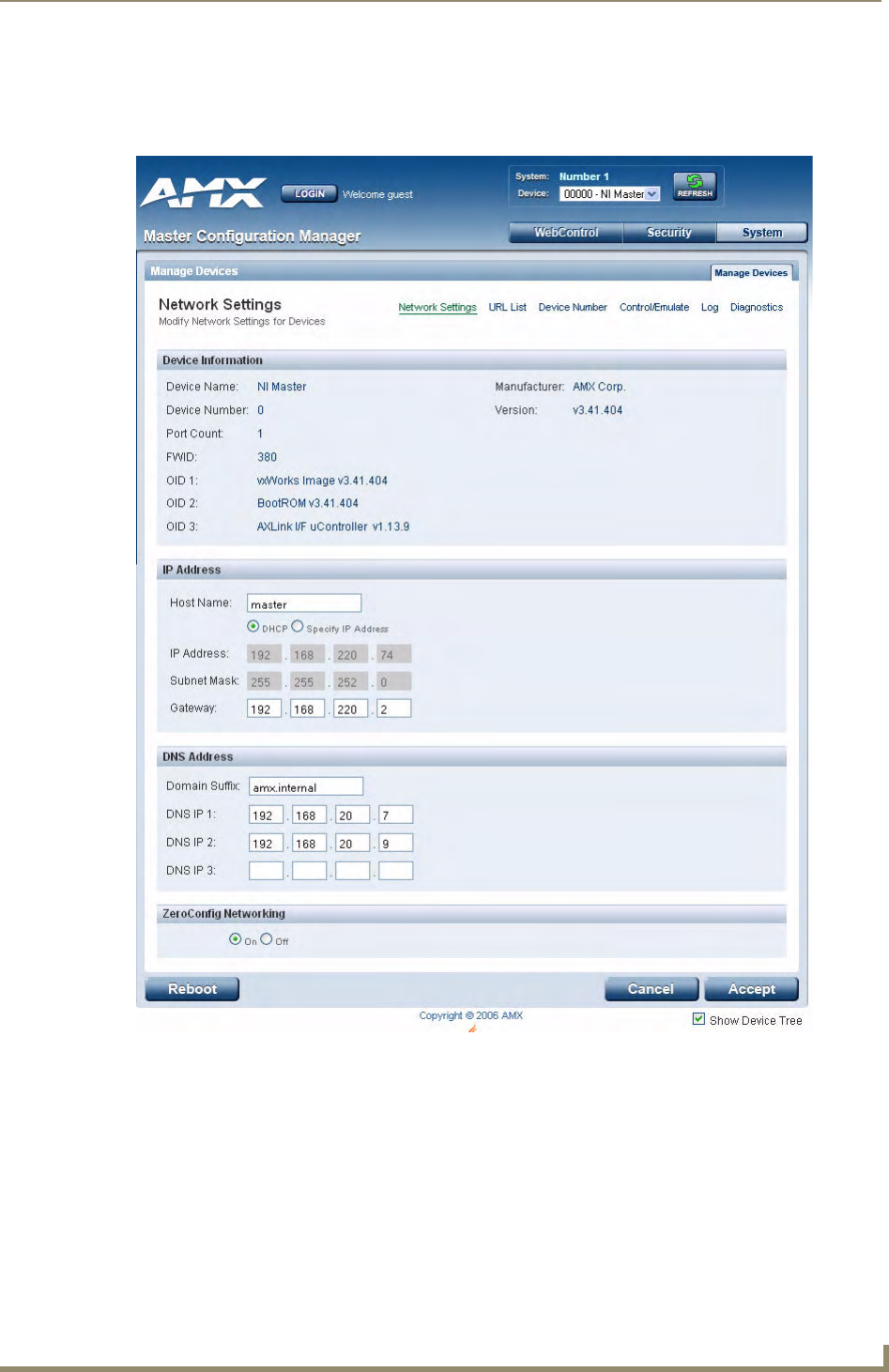Screen dimensions: 889x1372
Task: Click the Domain Suffix input field
Action: 306,786
